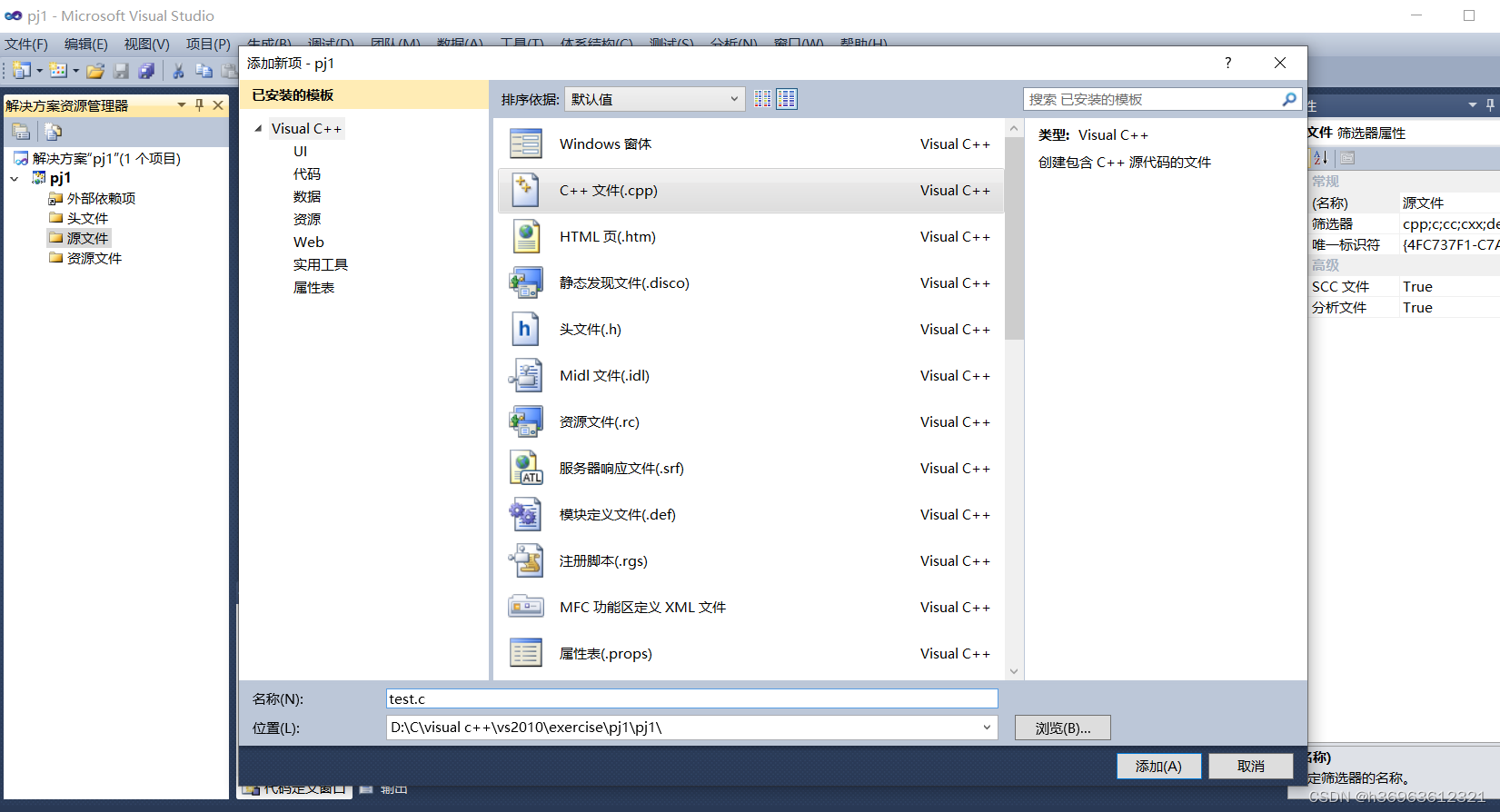Click the 名称 field containing test.c
The image size is (1500, 812).
(692, 698)
